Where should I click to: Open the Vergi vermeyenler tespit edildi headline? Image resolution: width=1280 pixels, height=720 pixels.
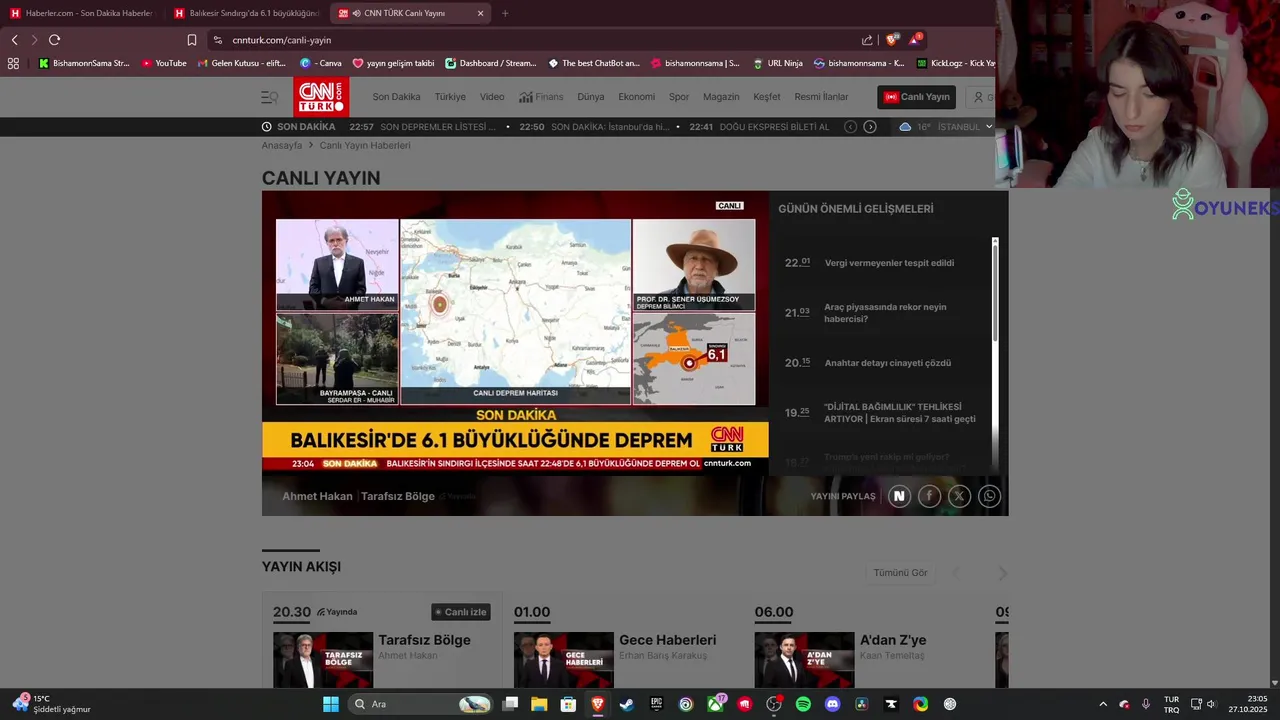[x=889, y=263]
